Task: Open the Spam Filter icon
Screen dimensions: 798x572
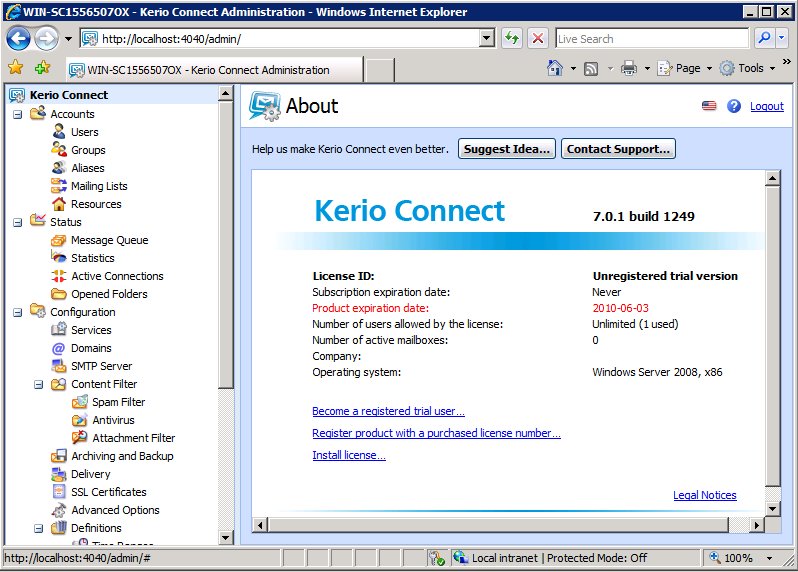Action: pyautogui.click(x=80, y=402)
